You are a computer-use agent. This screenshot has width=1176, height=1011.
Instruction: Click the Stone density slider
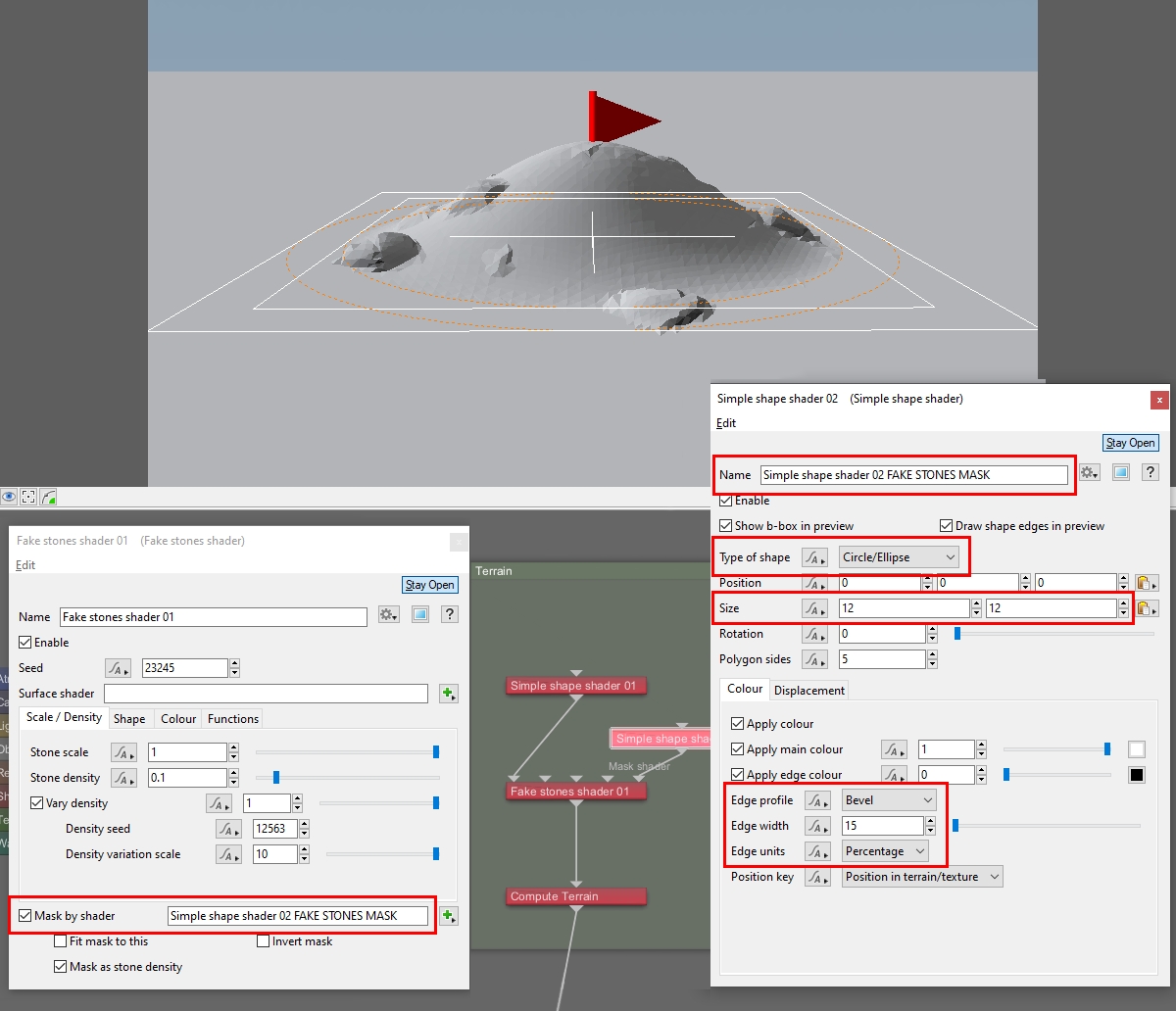(347, 778)
